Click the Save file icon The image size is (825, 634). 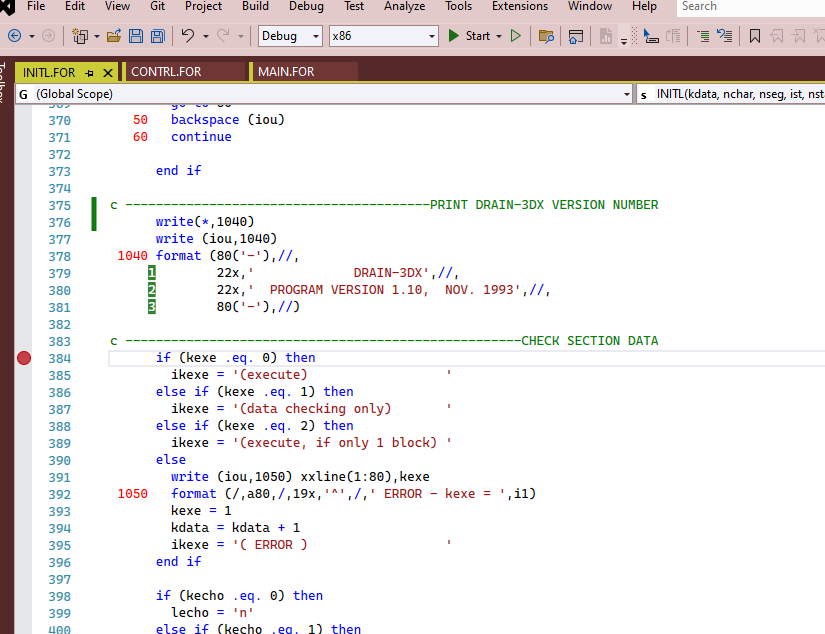[136, 36]
